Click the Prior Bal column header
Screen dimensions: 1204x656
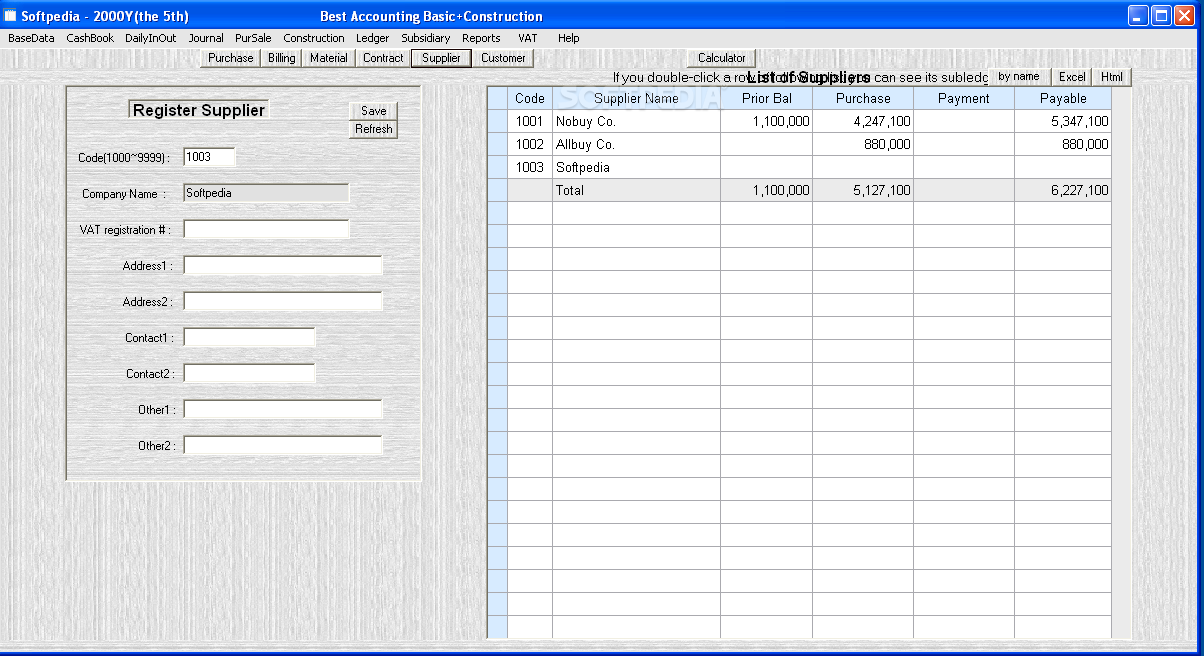pyautogui.click(x=767, y=98)
